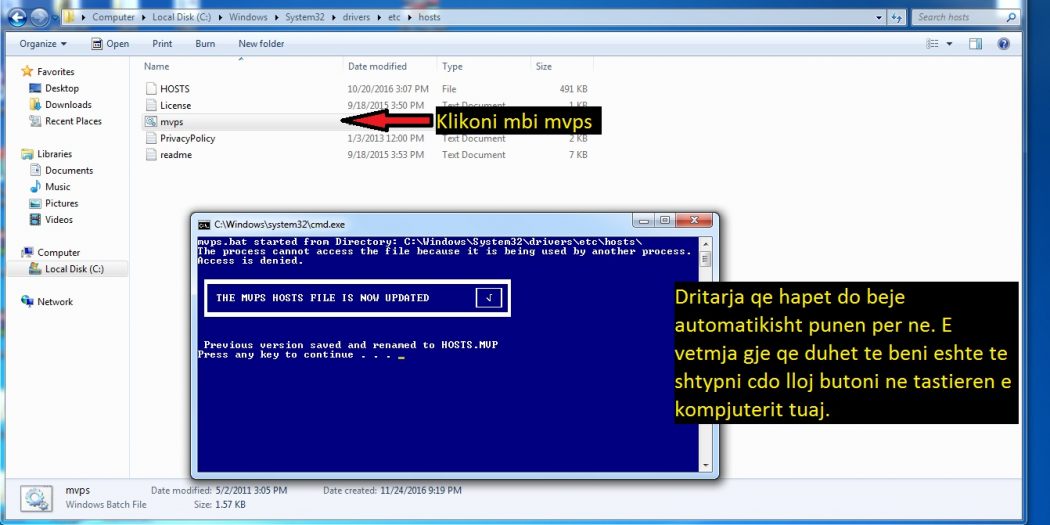
Task: Click the Open toolbar button
Action: coord(110,44)
